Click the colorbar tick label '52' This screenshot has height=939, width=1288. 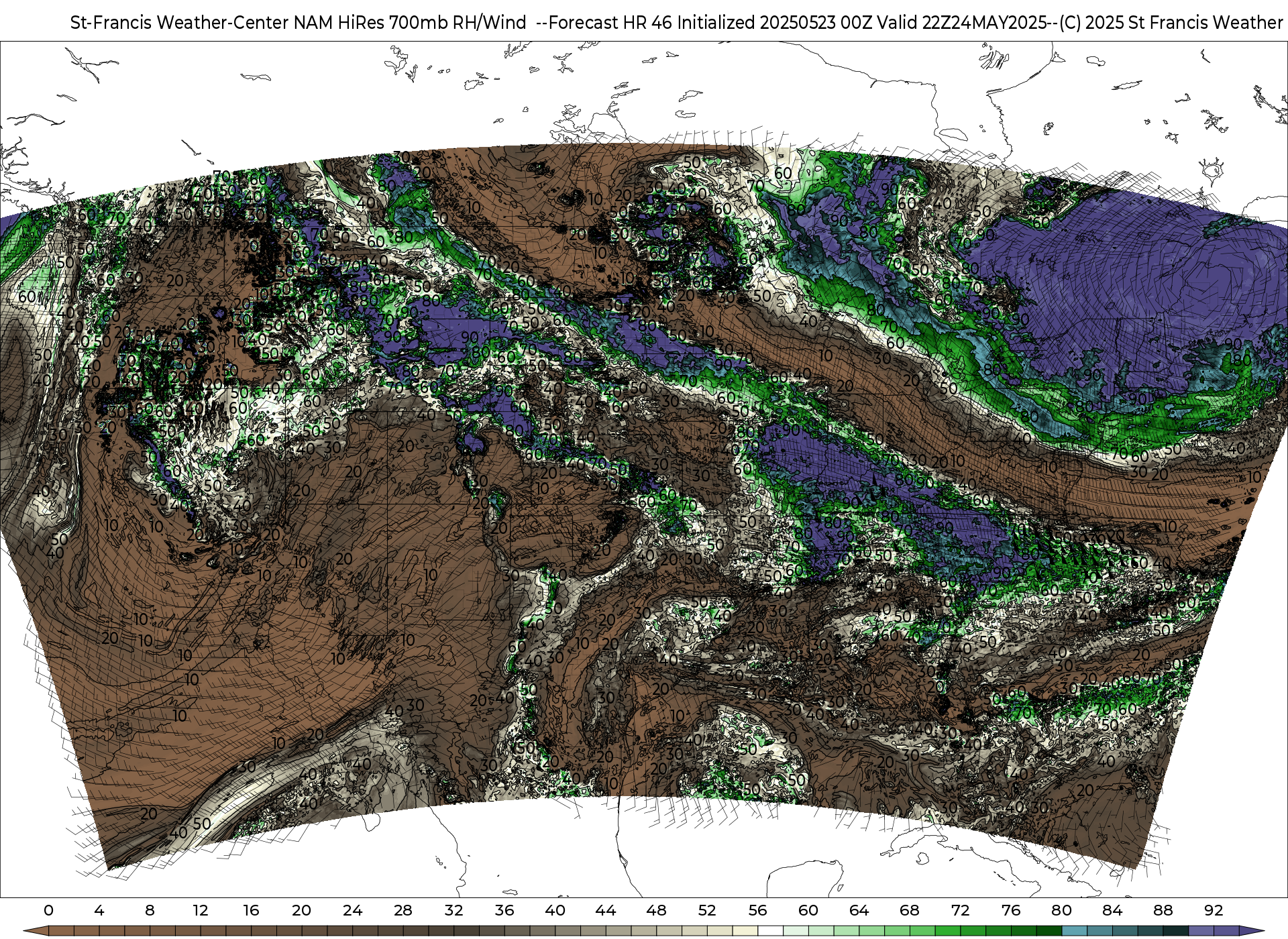click(707, 910)
